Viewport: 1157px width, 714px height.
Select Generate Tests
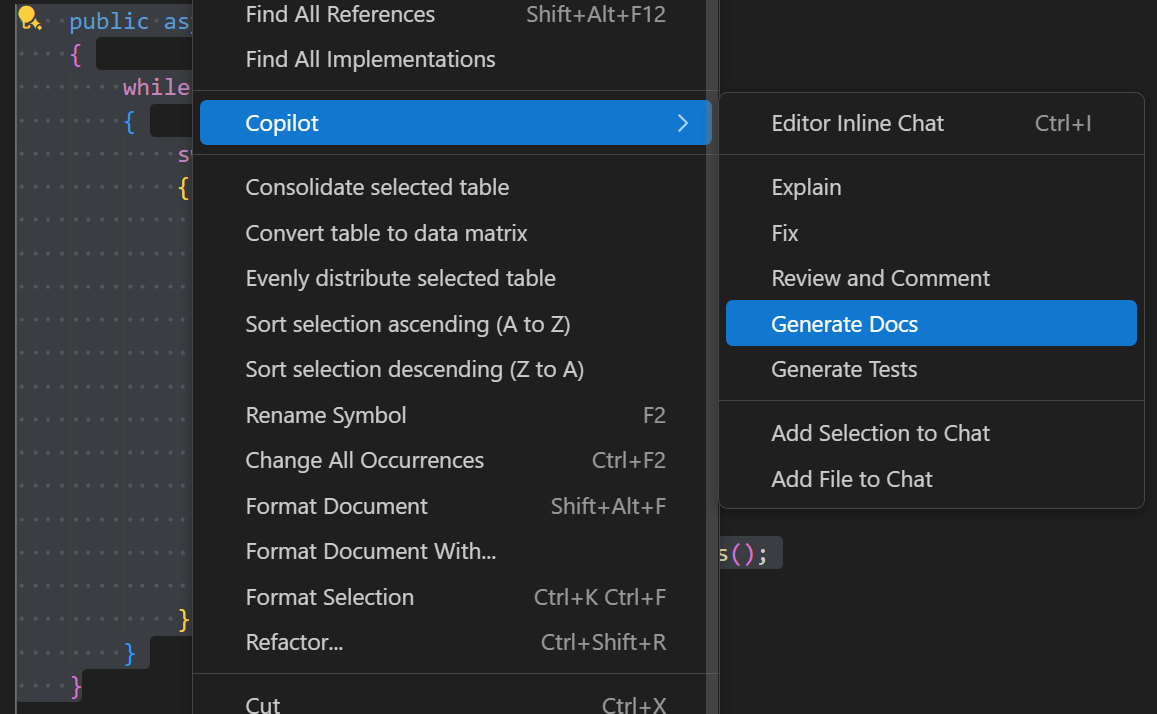click(844, 369)
